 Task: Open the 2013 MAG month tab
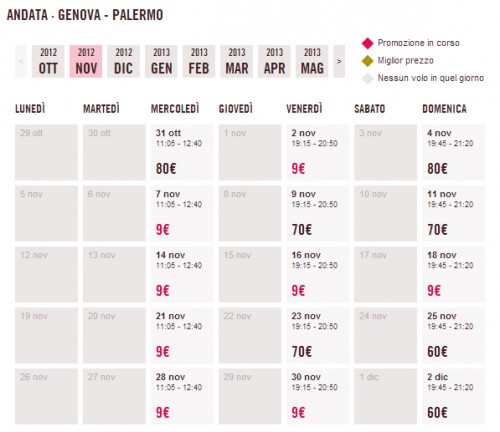(312, 62)
